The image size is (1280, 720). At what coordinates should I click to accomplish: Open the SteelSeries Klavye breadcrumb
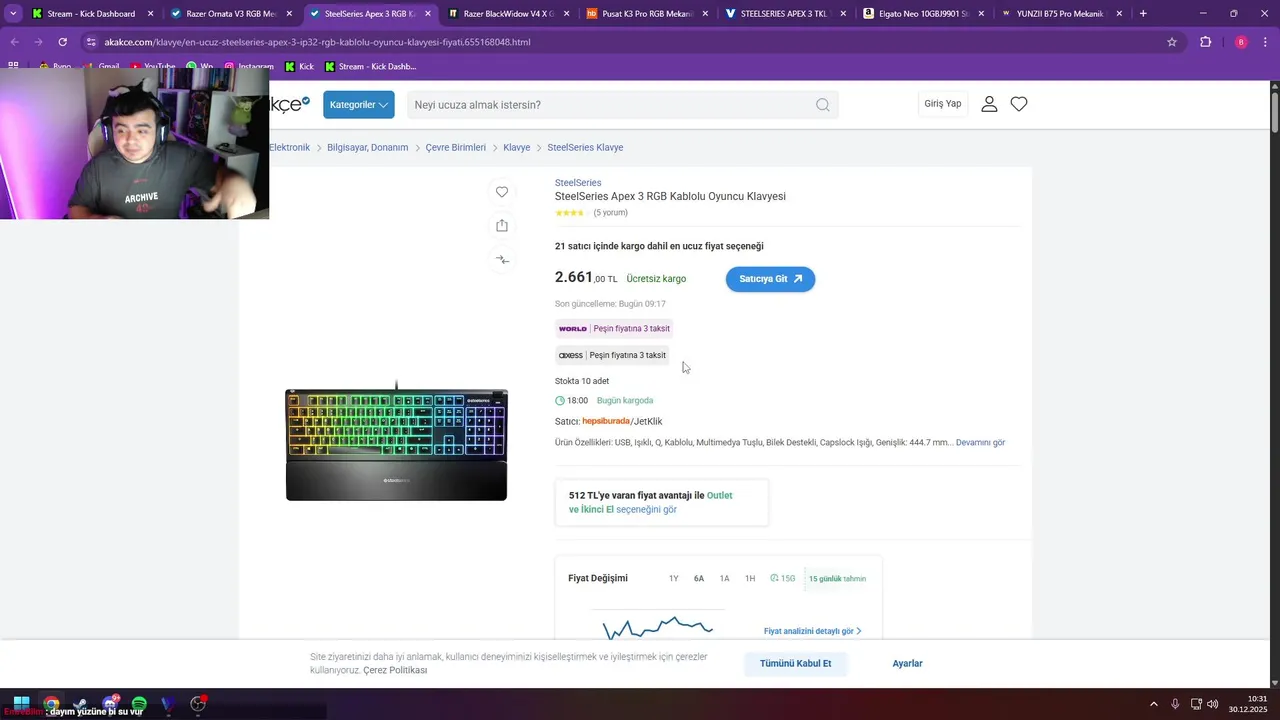(585, 148)
